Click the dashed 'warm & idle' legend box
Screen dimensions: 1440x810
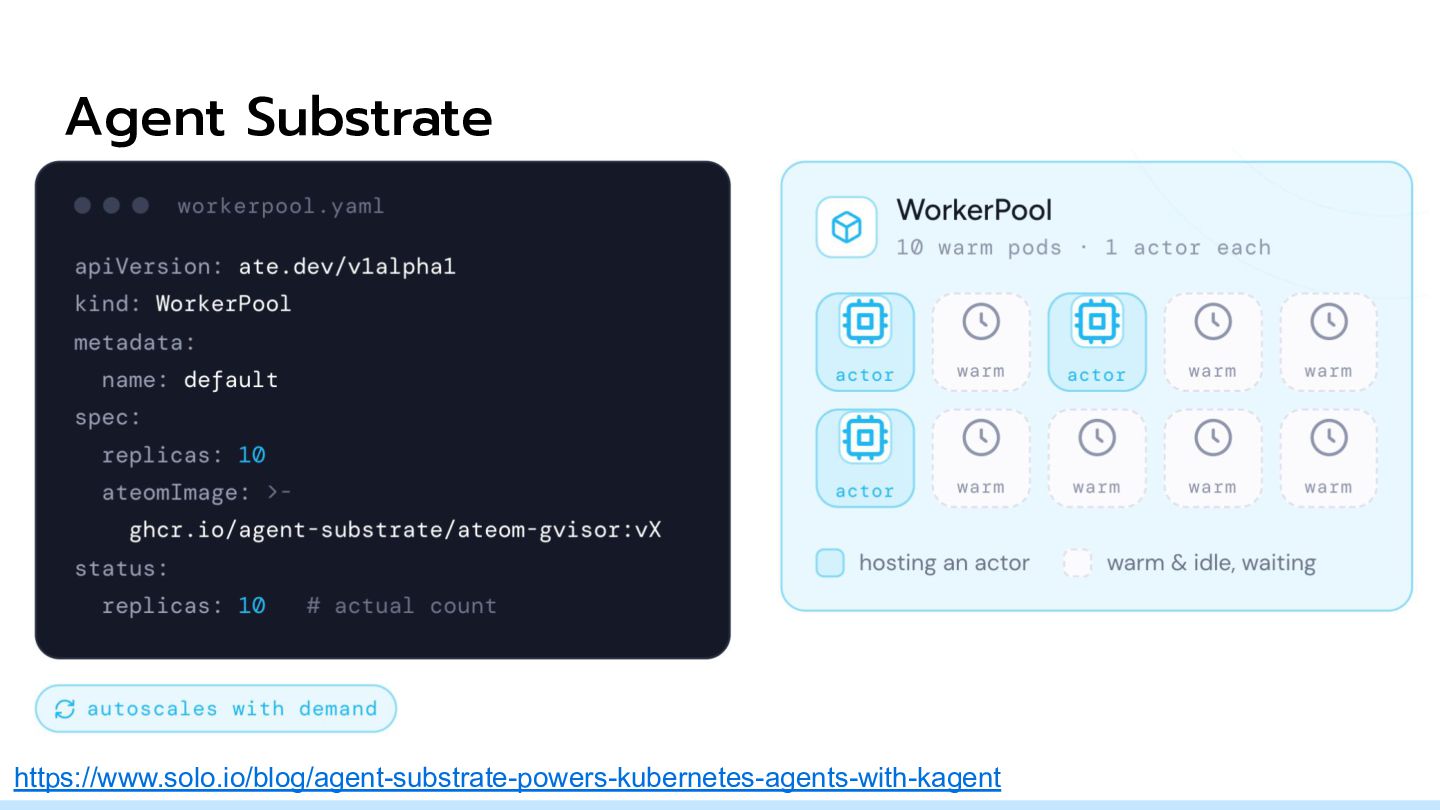[x=1077, y=563]
